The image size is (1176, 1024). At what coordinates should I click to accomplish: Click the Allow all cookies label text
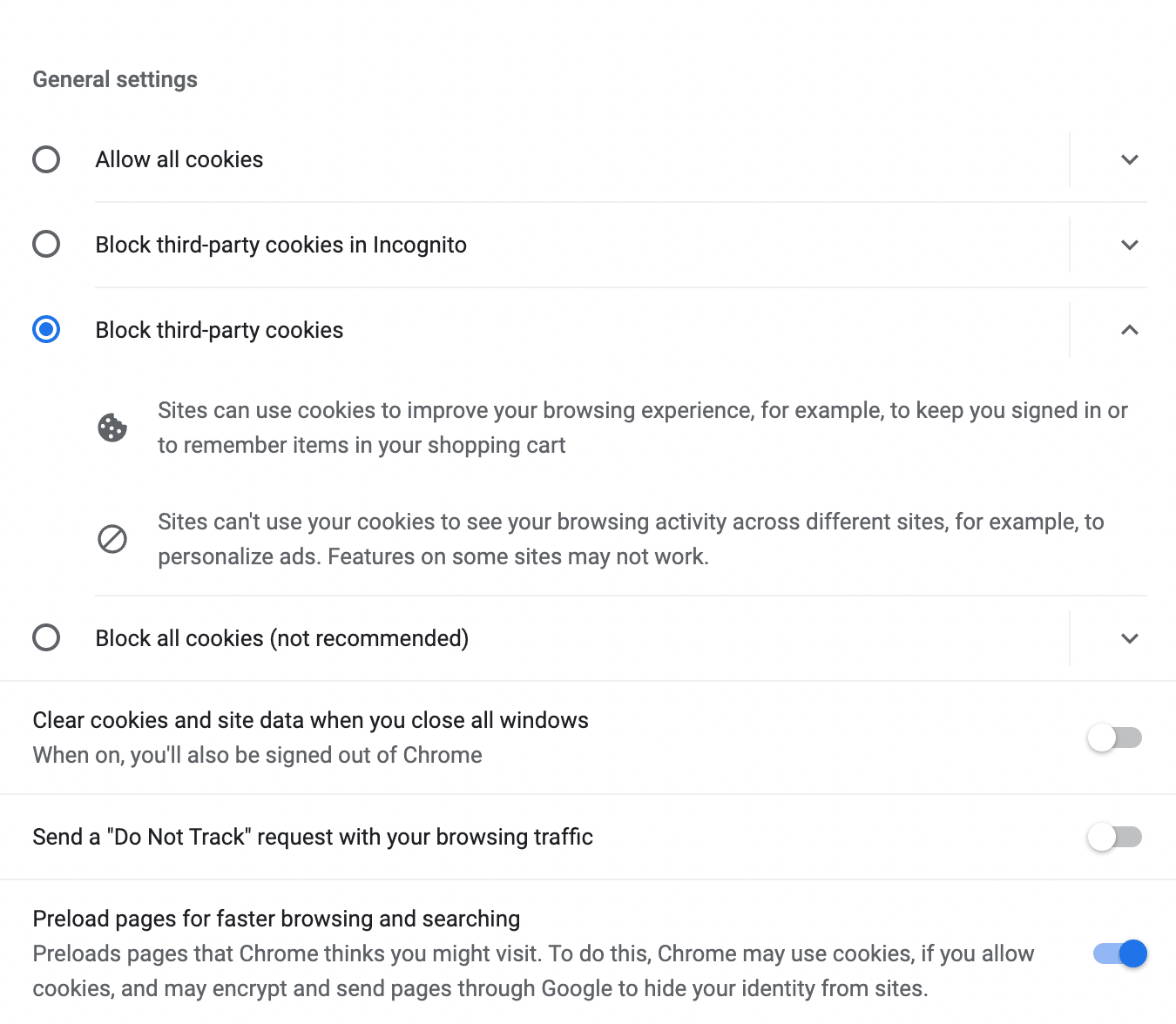click(x=179, y=159)
